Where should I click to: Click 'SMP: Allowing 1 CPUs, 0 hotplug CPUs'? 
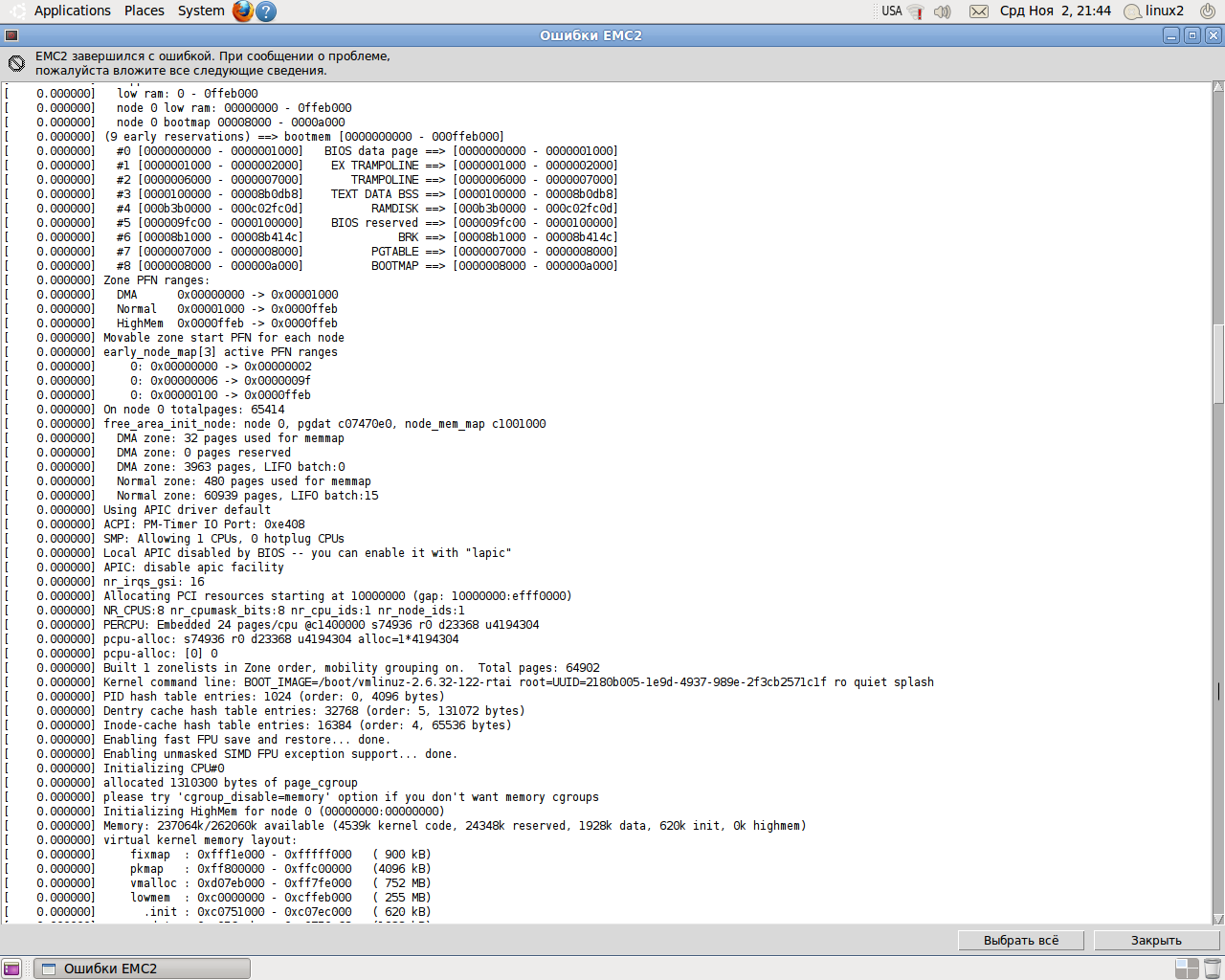pyautogui.click(x=224, y=539)
